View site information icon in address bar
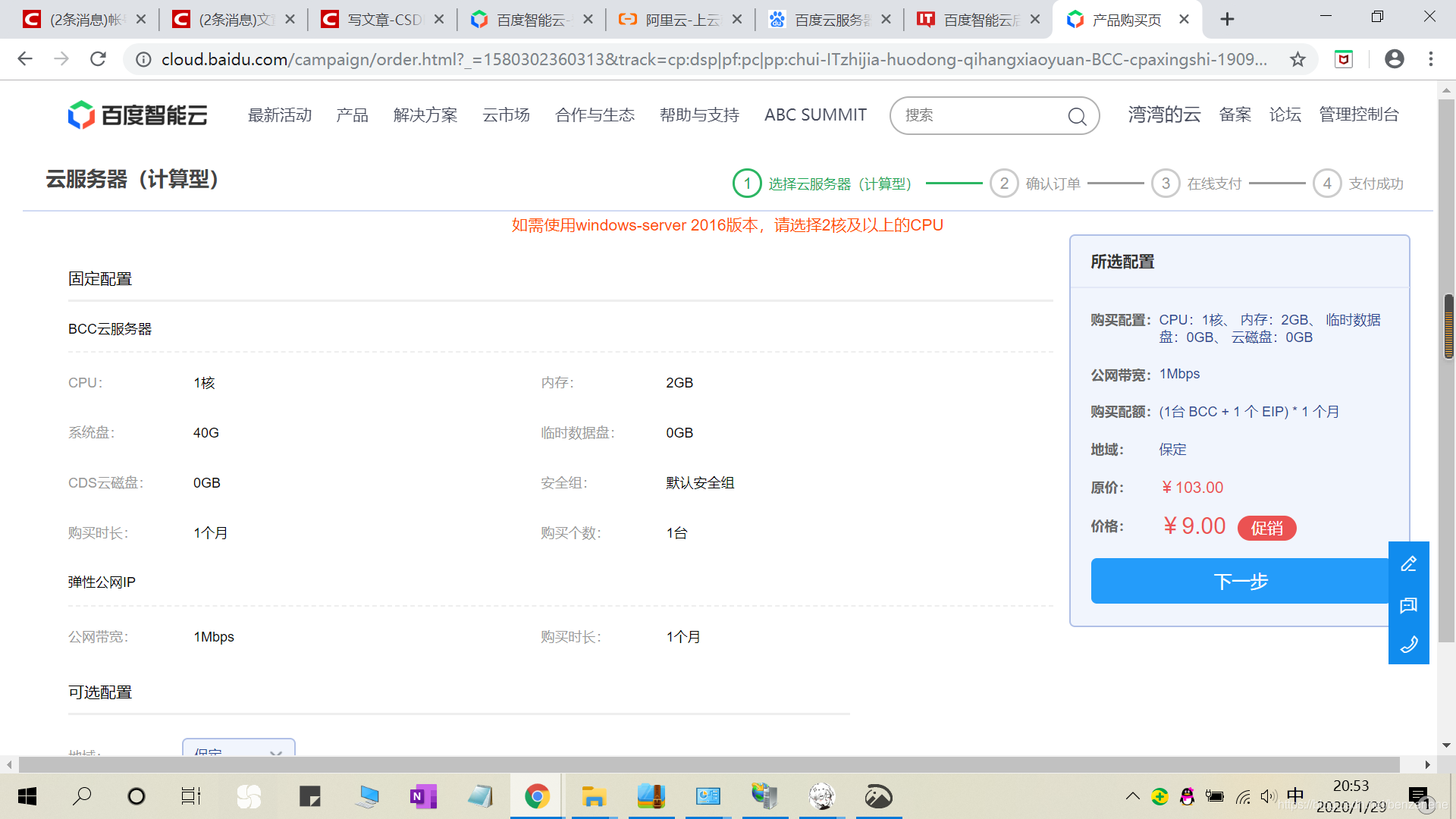1456x819 pixels. coord(143,59)
